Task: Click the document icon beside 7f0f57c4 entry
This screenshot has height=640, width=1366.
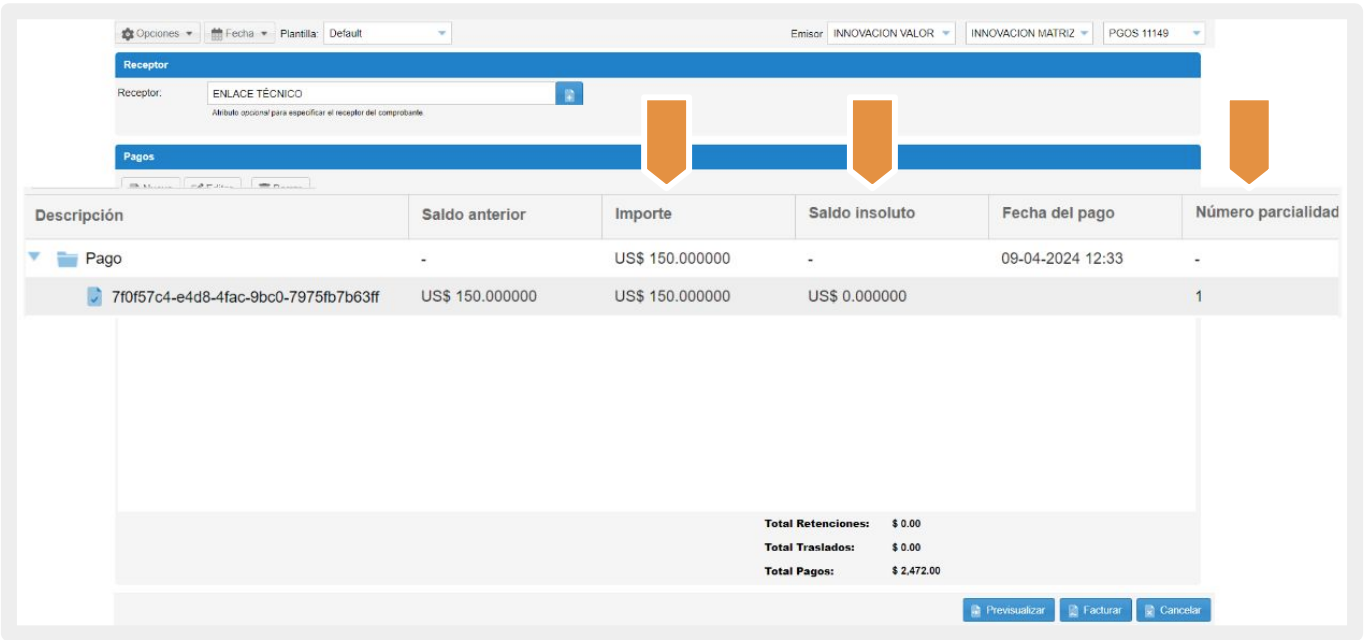Action: (95, 297)
